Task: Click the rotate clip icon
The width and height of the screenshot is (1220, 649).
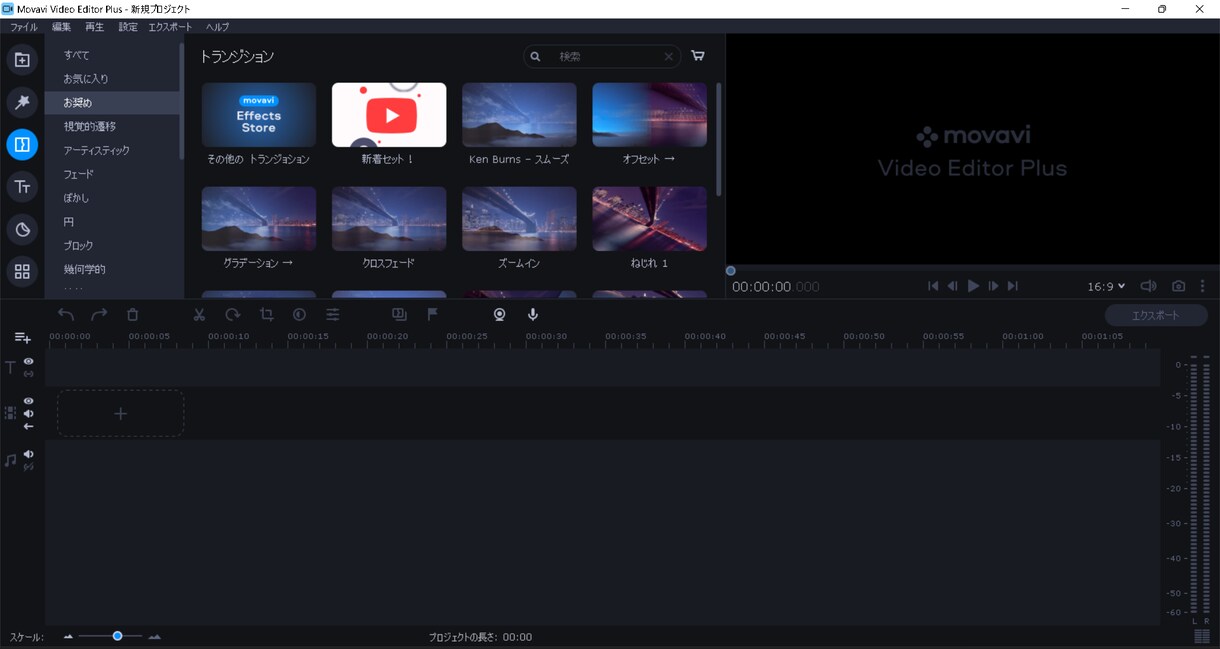Action: tap(232, 314)
